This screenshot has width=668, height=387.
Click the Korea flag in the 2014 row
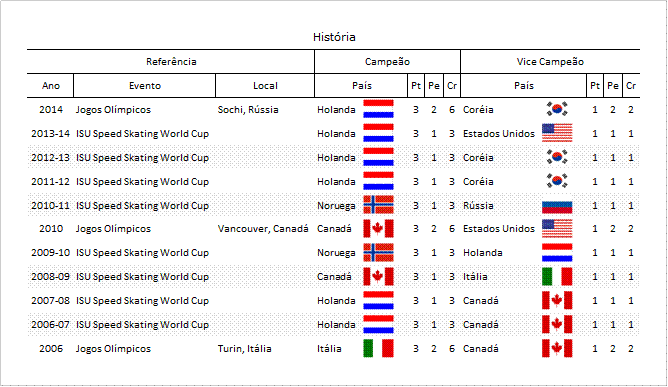pyautogui.click(x=557, y=109)
